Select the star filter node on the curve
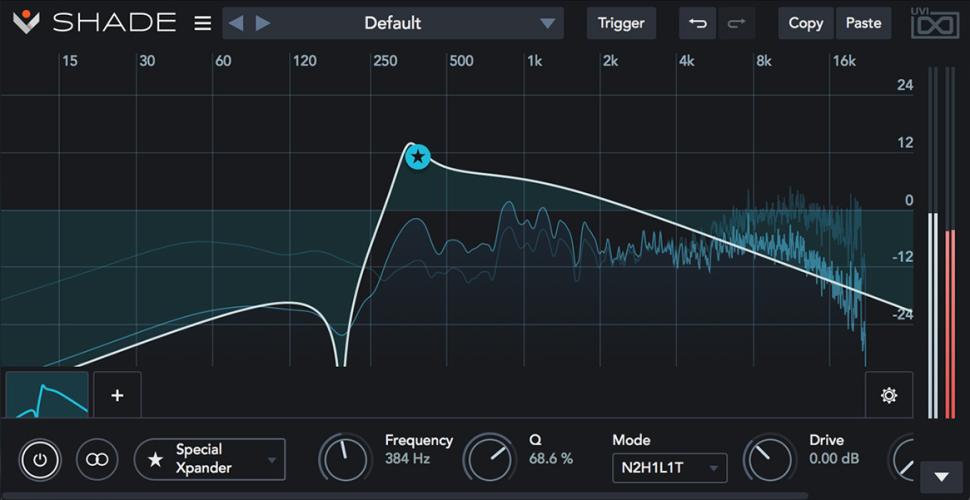The width and height of the screenshot is (970, 500). coord(418,157)
